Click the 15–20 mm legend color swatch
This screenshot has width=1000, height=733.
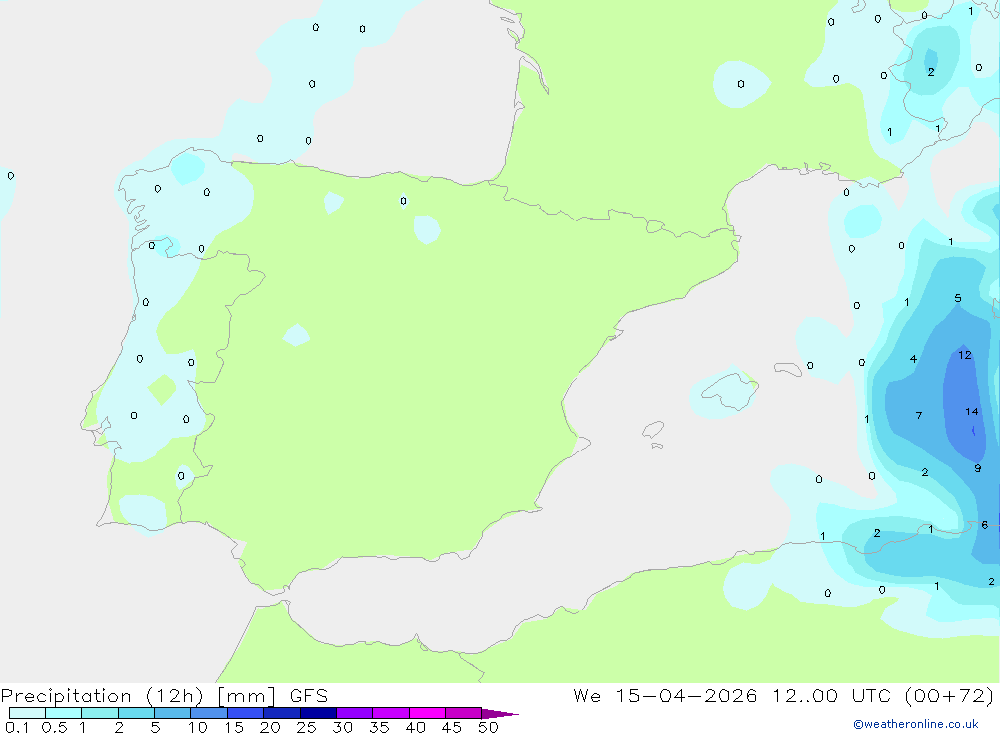[246, 713]
